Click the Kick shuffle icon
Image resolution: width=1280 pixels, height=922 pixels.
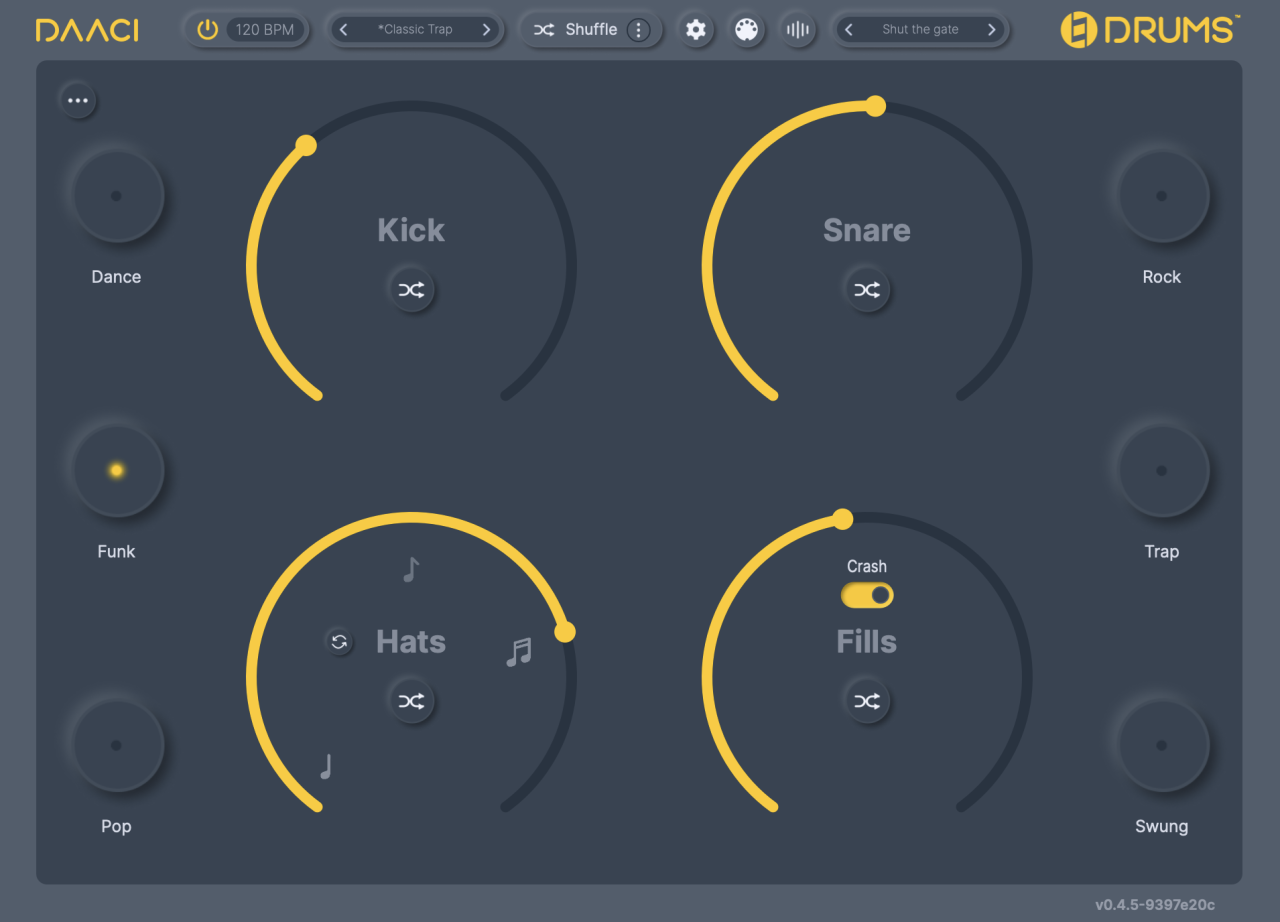(411, 290)
